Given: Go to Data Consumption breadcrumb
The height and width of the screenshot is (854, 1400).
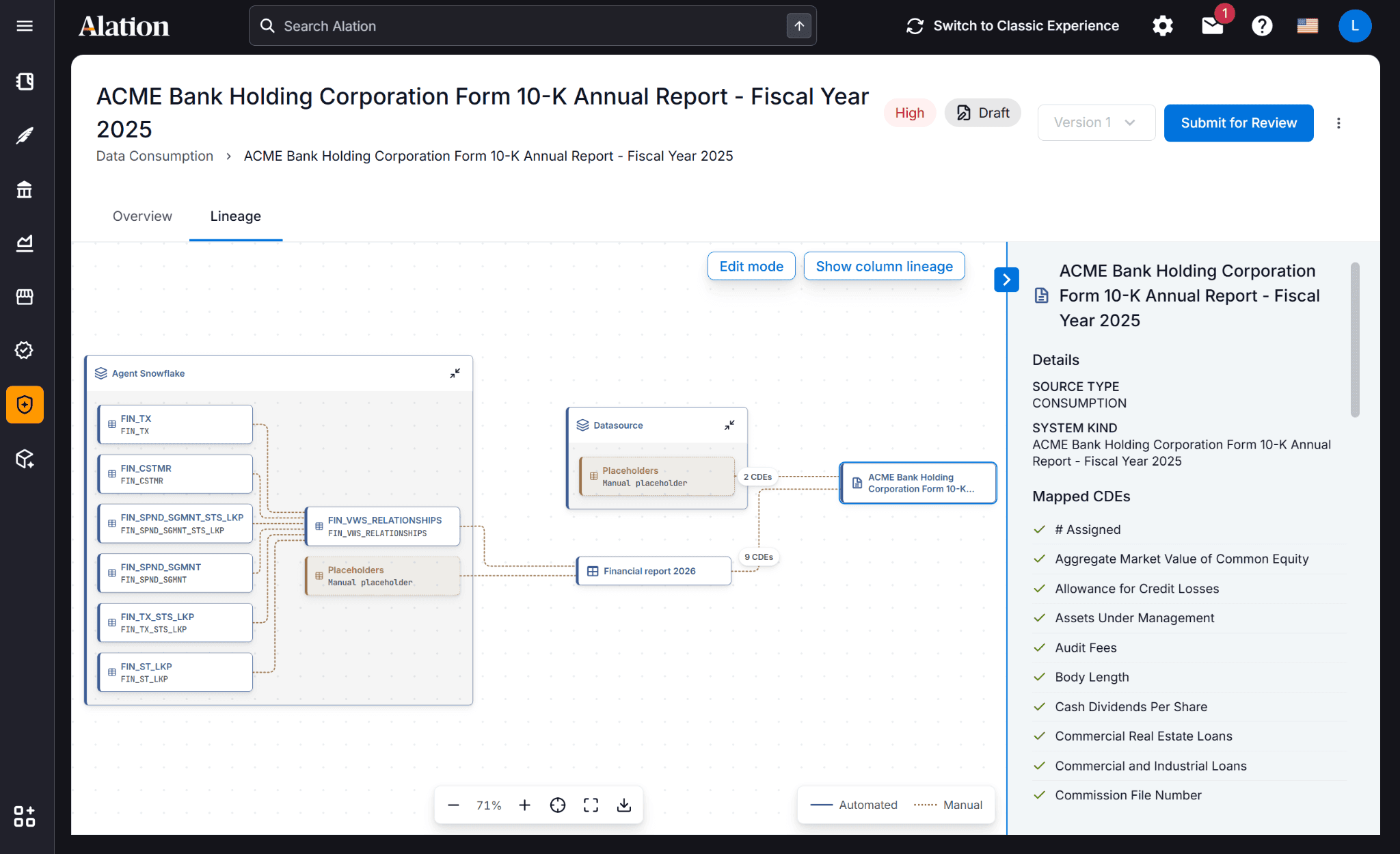Looking at the screenshot, I should 155,156.
